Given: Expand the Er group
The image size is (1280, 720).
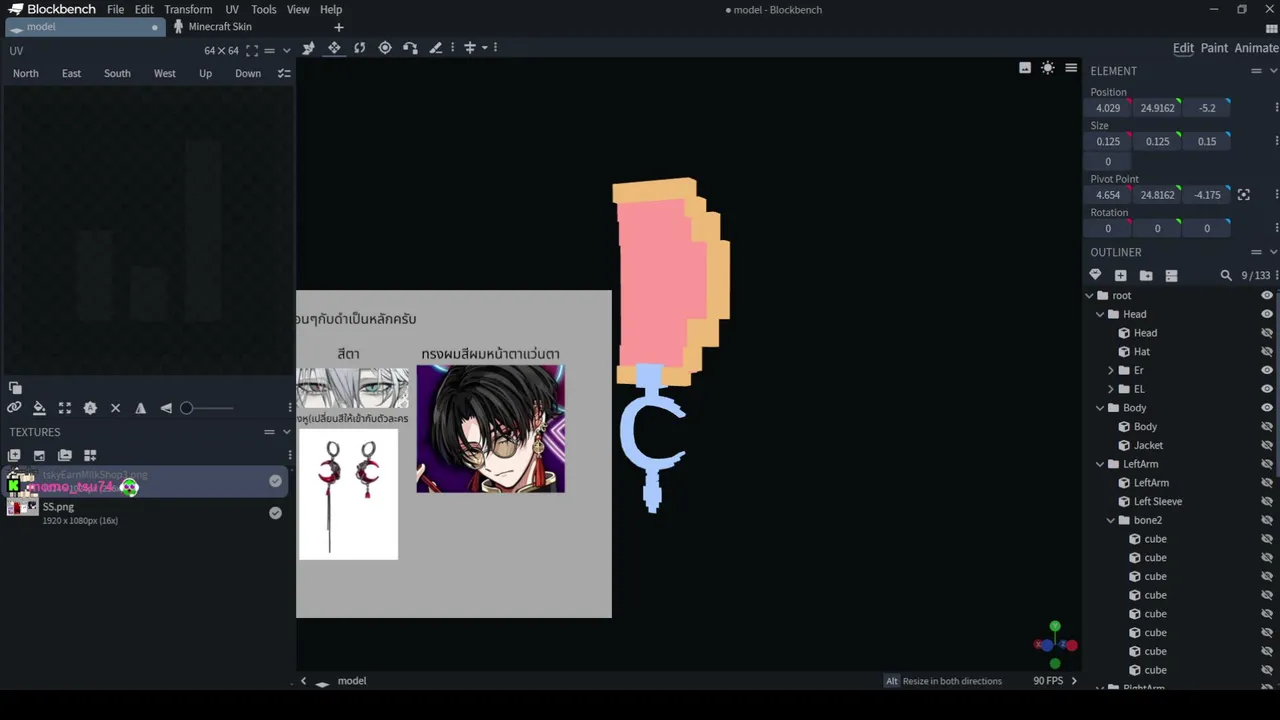Looking at the screenshot, I should click(x=1111, y=371).
